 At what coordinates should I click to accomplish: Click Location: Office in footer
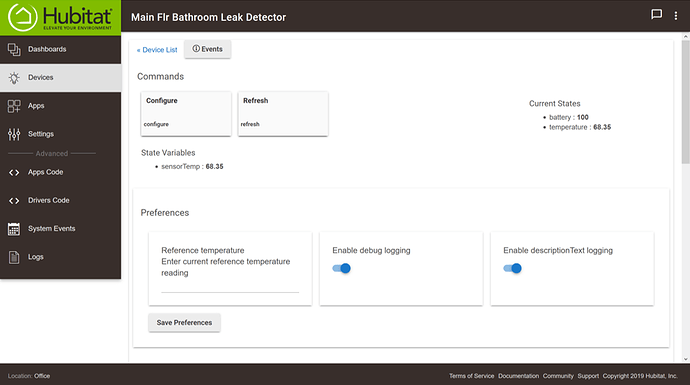pyautogui.click(x=29, y=376)
